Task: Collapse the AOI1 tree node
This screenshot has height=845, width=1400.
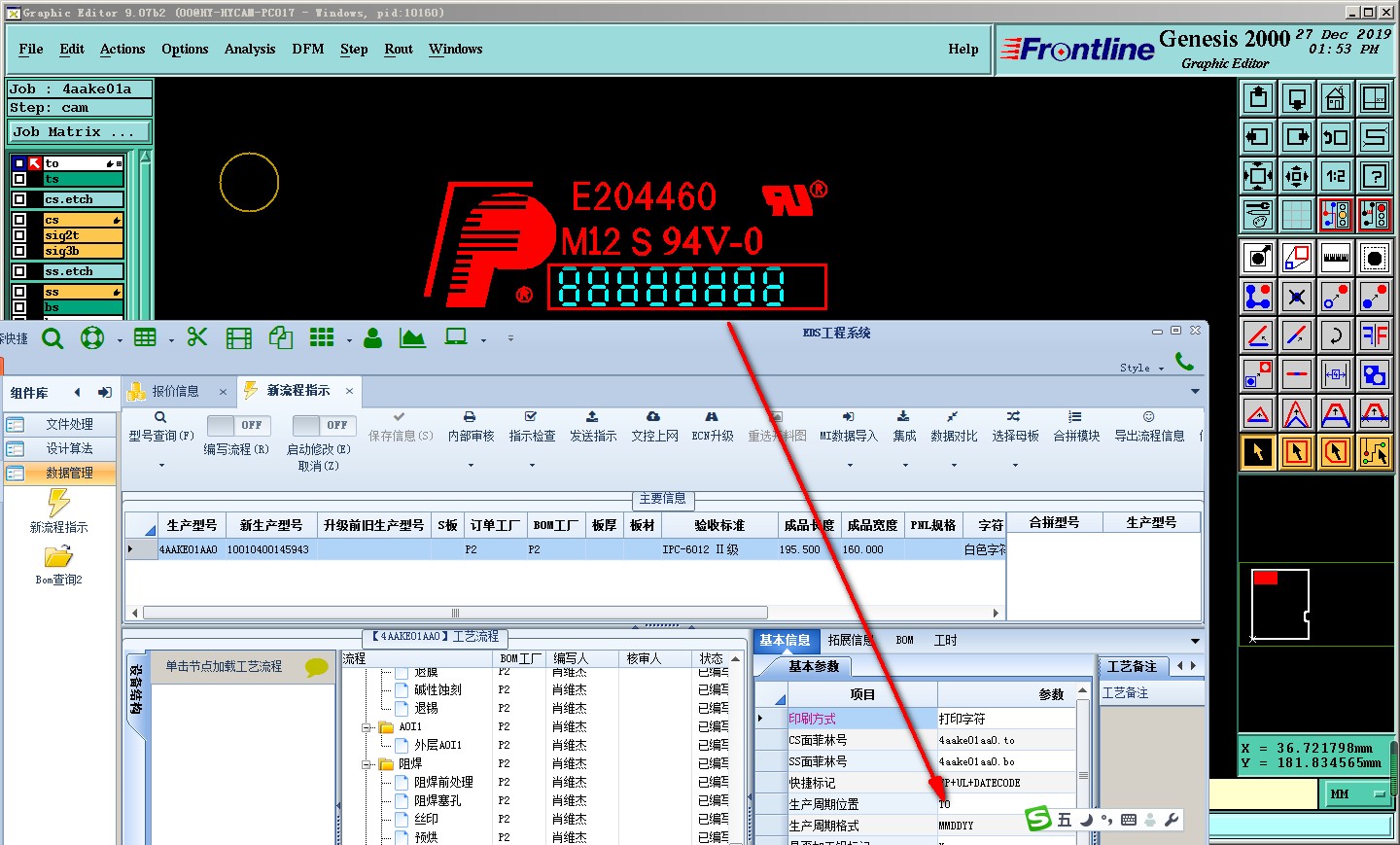Action: coord(367,727)
